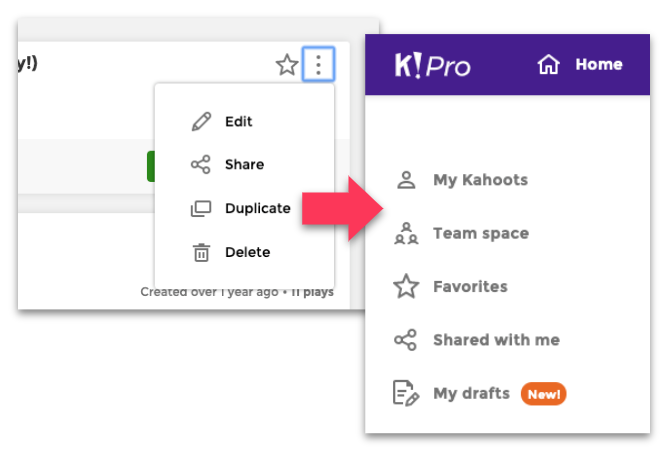The image size is (664, 454).
Task: Click the Kahoot Pro logo
Action: (432, 65)
